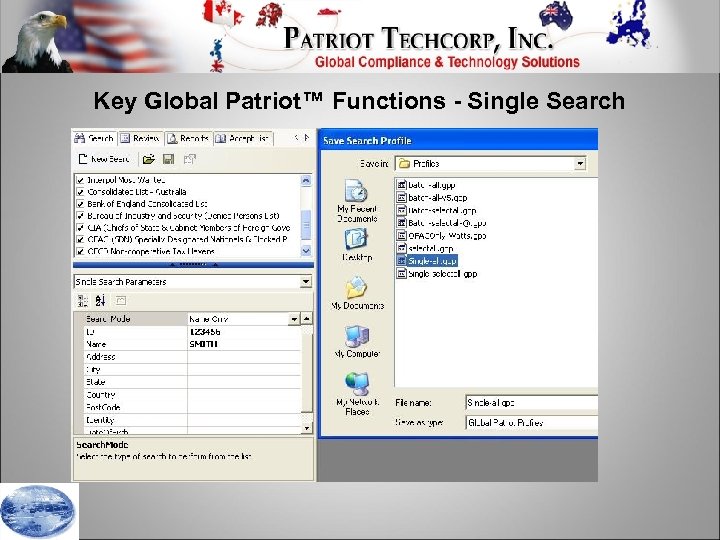
Task: Click the My Computer shortcut icon
Action: tap(356, 341)
